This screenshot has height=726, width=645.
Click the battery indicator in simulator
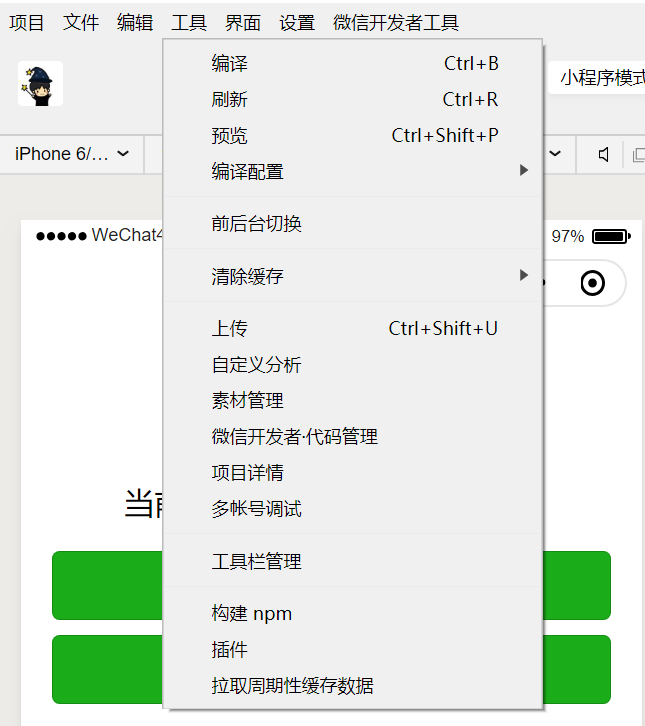[611, 237]
